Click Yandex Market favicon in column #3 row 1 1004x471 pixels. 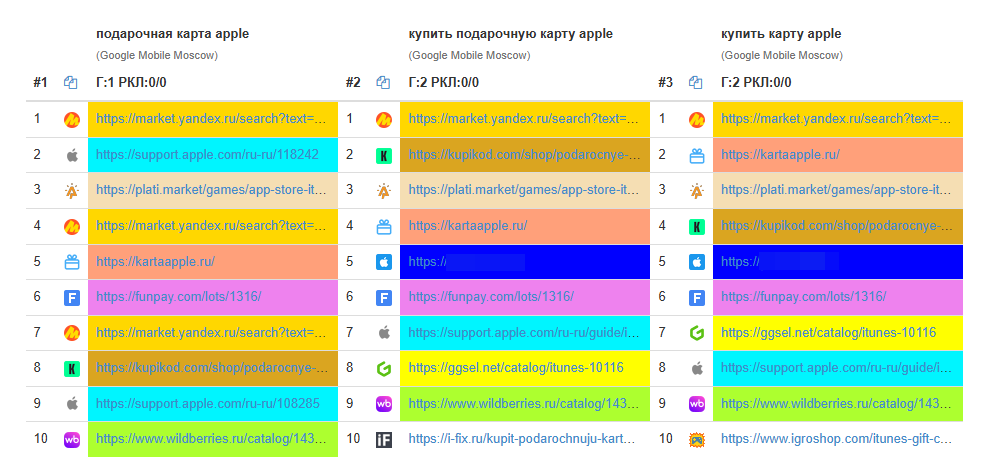click(x=697, y=119)
